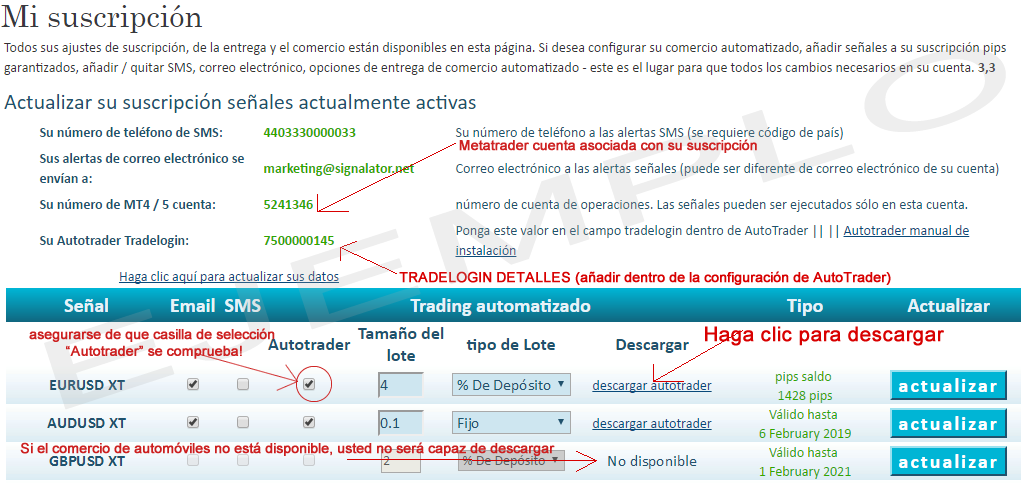1024x483 pixels.
Task: Click the 'tipo de Lote' subheader
Action: 509,345
